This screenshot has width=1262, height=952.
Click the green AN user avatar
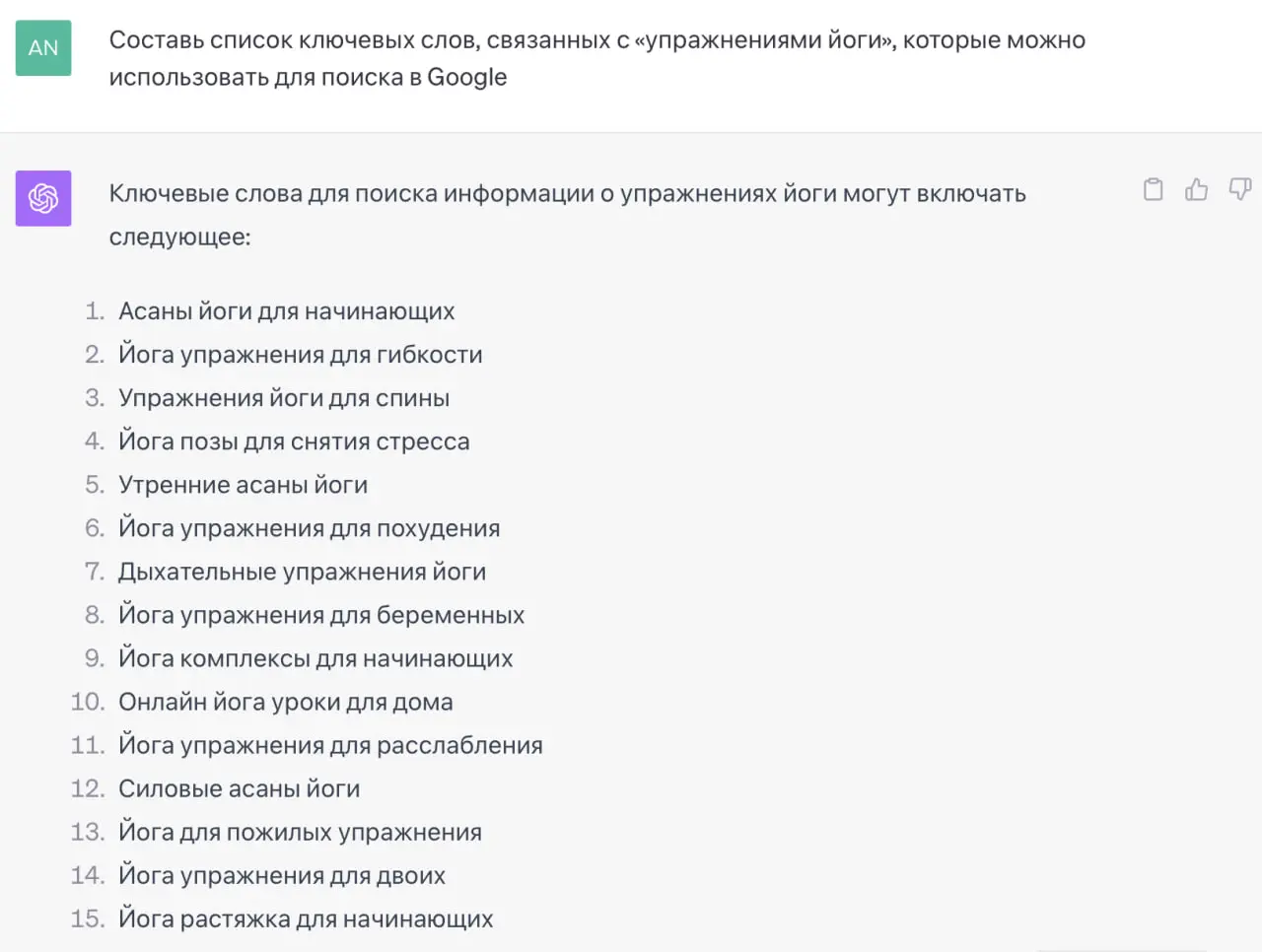click(x=43, y=48)
